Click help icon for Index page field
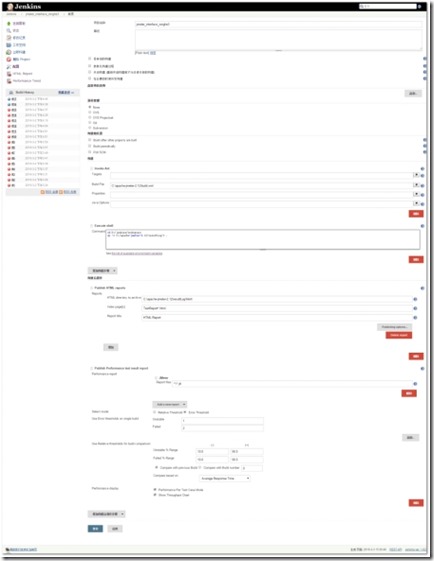This screenshot has height=561, width=434. click(x=415, y=308)
